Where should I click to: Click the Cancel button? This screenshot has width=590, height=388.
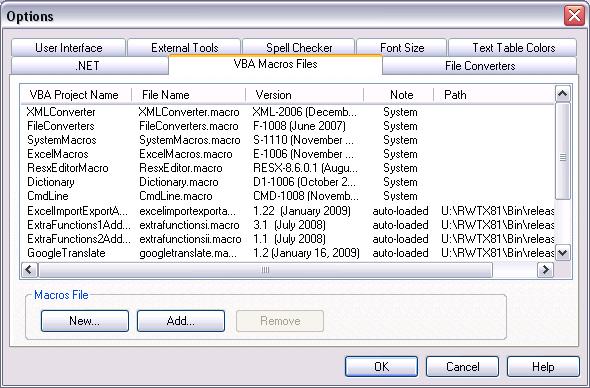462,367
